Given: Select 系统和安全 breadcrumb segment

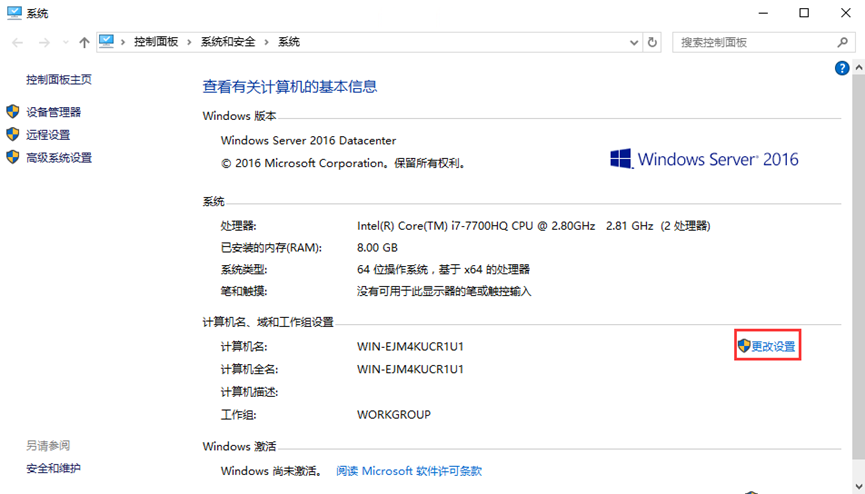Looking at the screenshot, I should pos(228,42).
